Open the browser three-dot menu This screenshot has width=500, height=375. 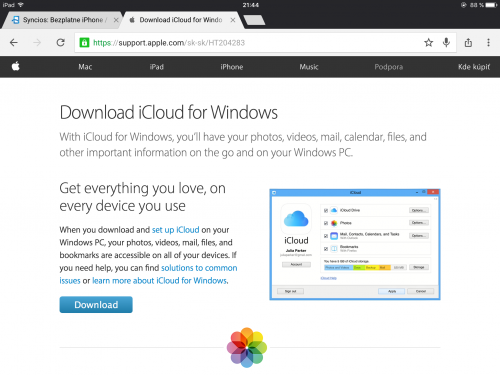point(488,42)
